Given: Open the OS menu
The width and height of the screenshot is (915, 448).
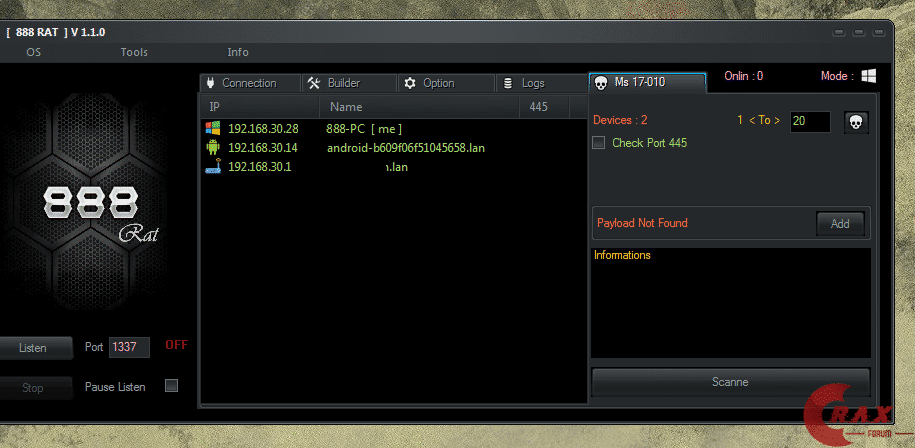Looking at the screenshot, I should coord(33,52).
